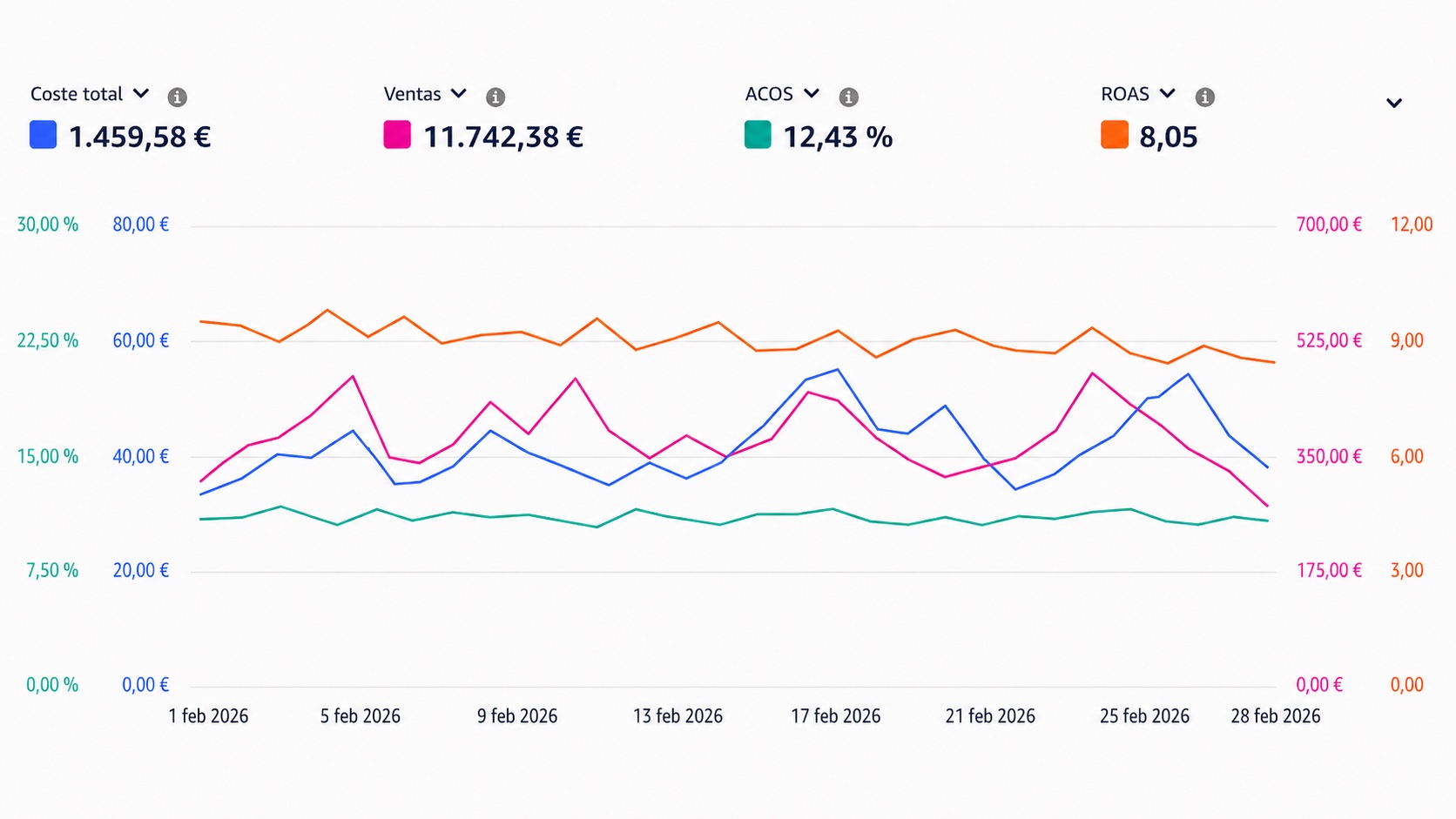Click the 40,00 € cost axis label
The height and width of the screenshot is (819, 1456).
coord(141,456)
